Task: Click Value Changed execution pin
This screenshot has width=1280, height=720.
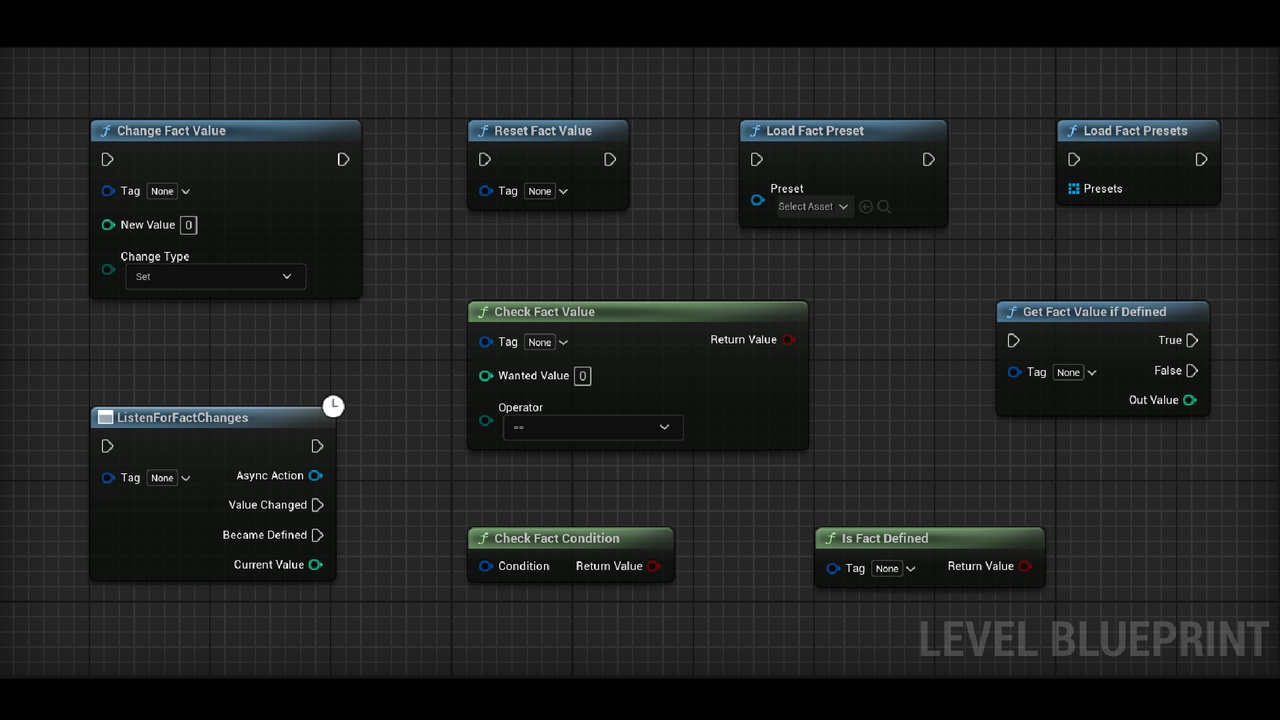Action: 318,506
